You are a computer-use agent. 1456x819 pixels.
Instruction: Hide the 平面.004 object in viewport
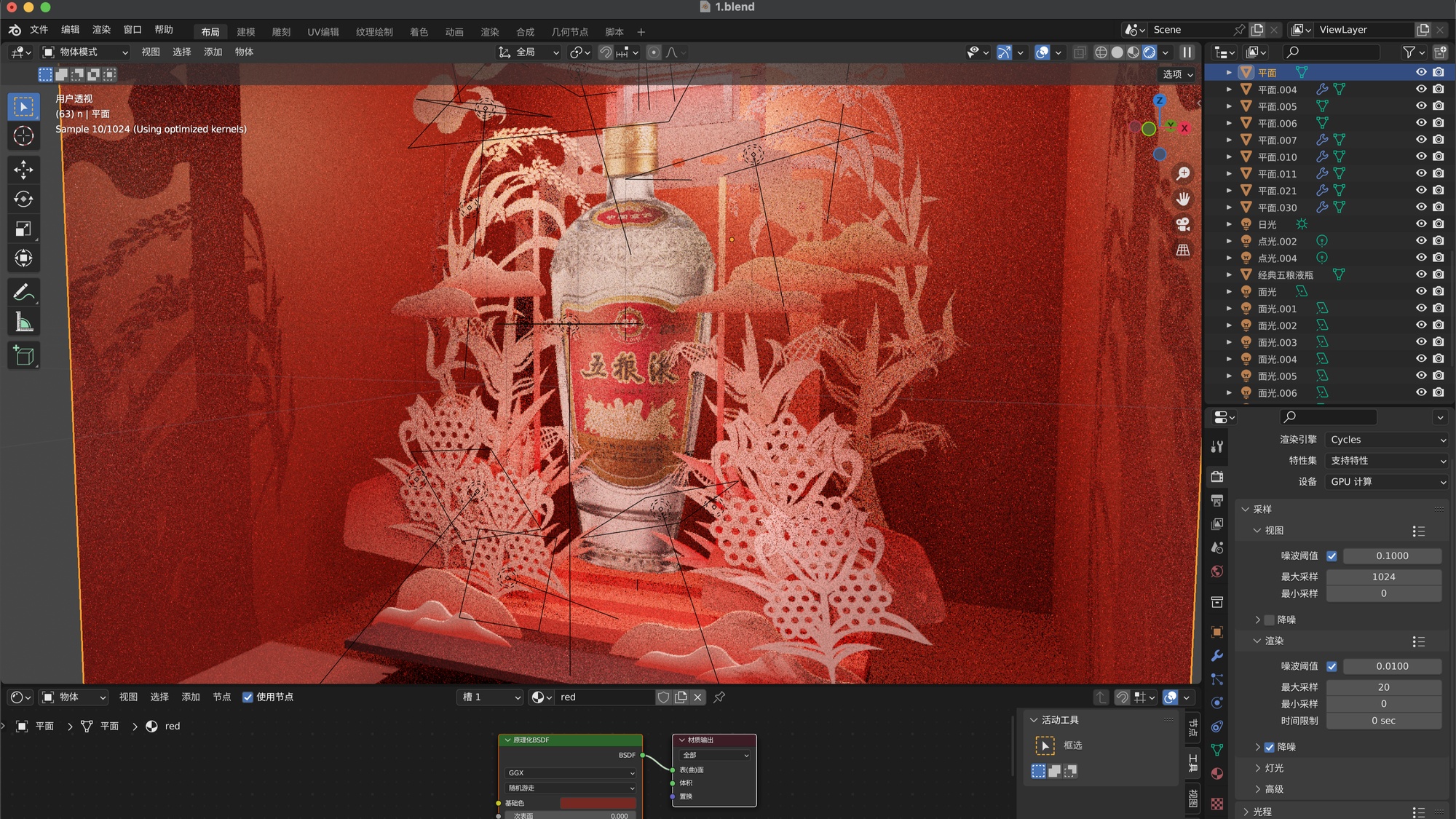1421,89
